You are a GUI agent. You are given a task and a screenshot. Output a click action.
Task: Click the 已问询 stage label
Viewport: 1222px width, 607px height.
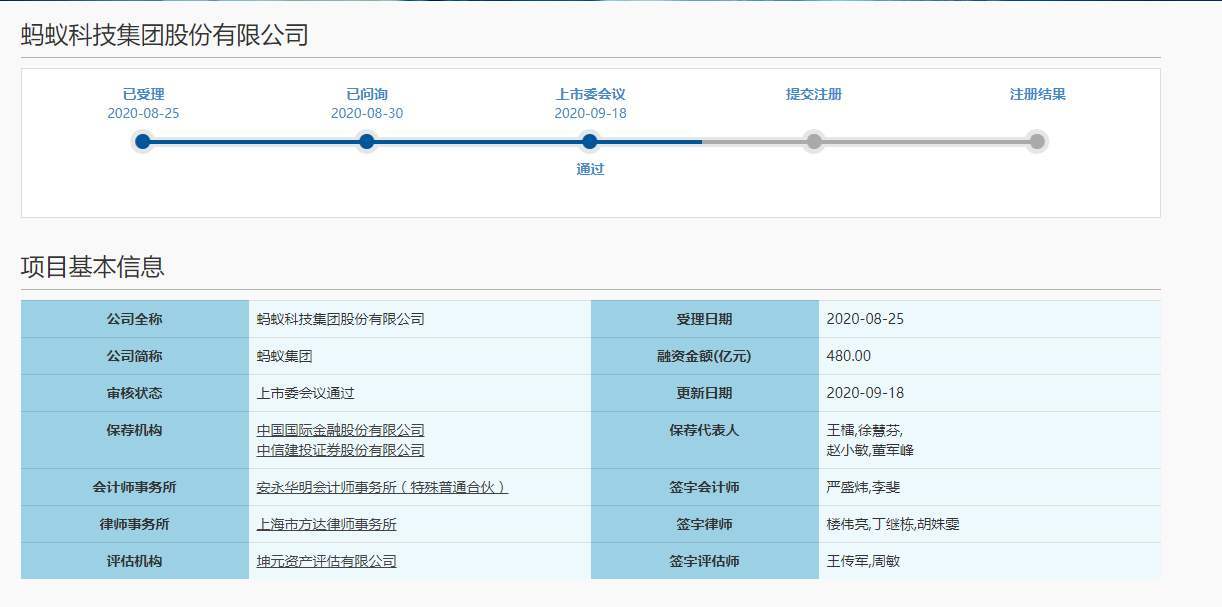[366, 92]
